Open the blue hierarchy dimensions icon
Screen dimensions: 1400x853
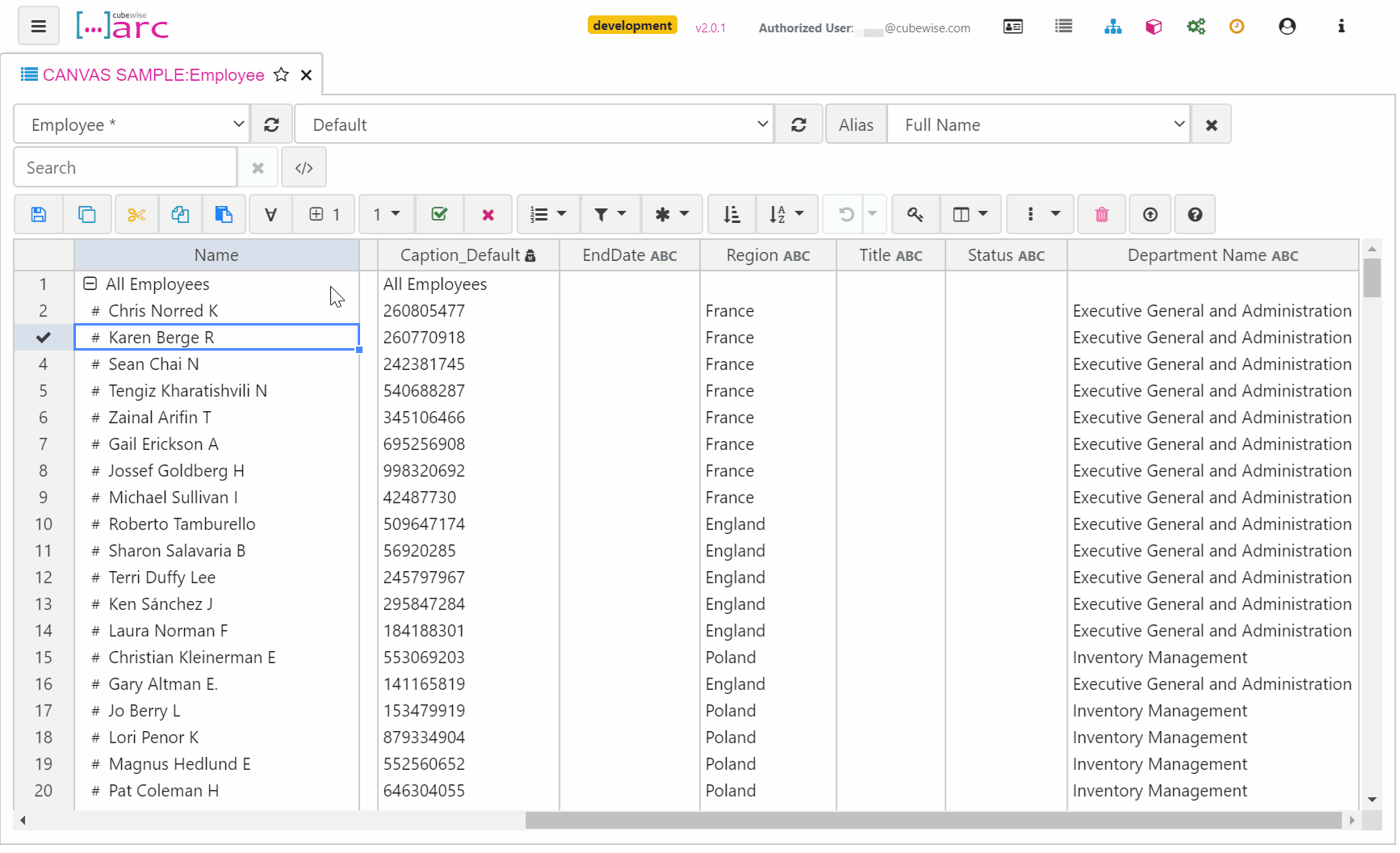(x=1113, y=27)
